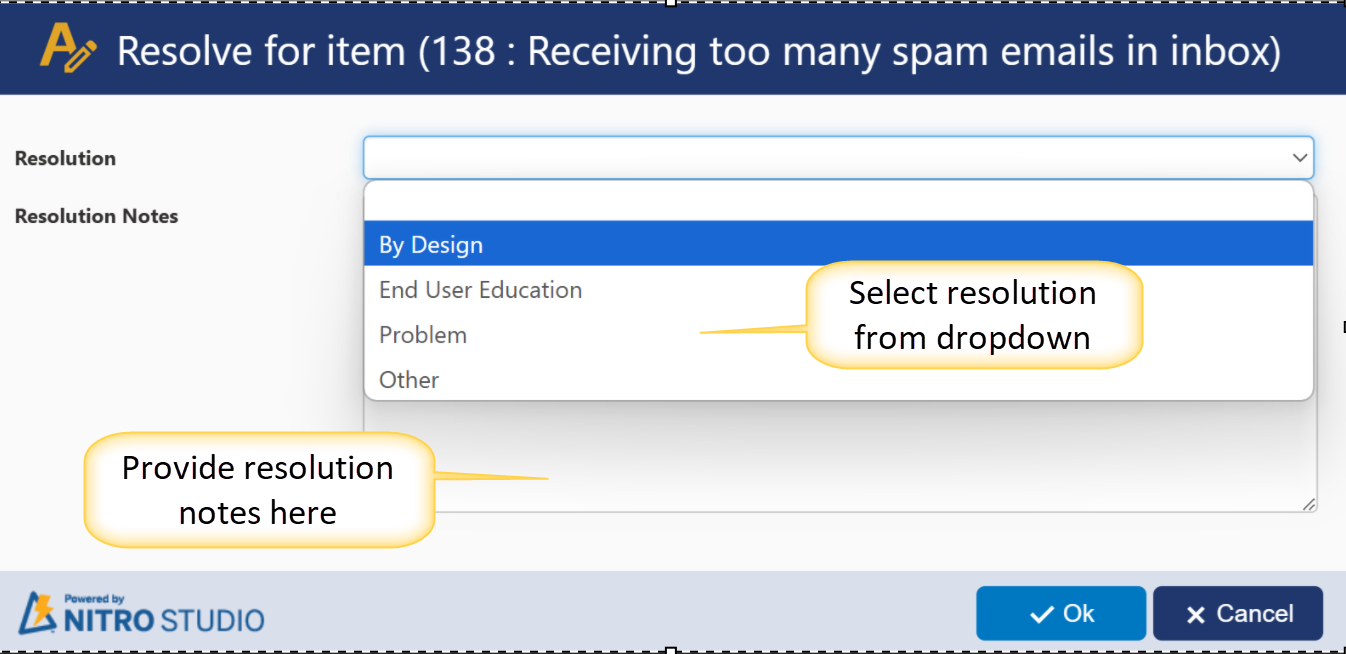Choose the blank option atop the list

point(838,202)
